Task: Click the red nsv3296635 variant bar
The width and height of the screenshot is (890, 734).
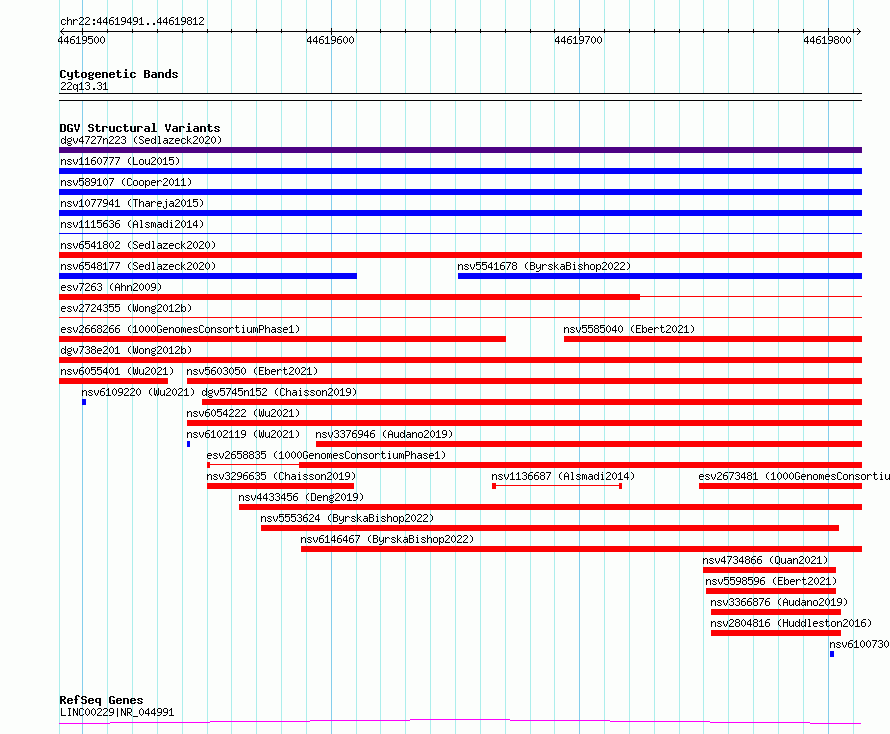Action: (280, 486)
